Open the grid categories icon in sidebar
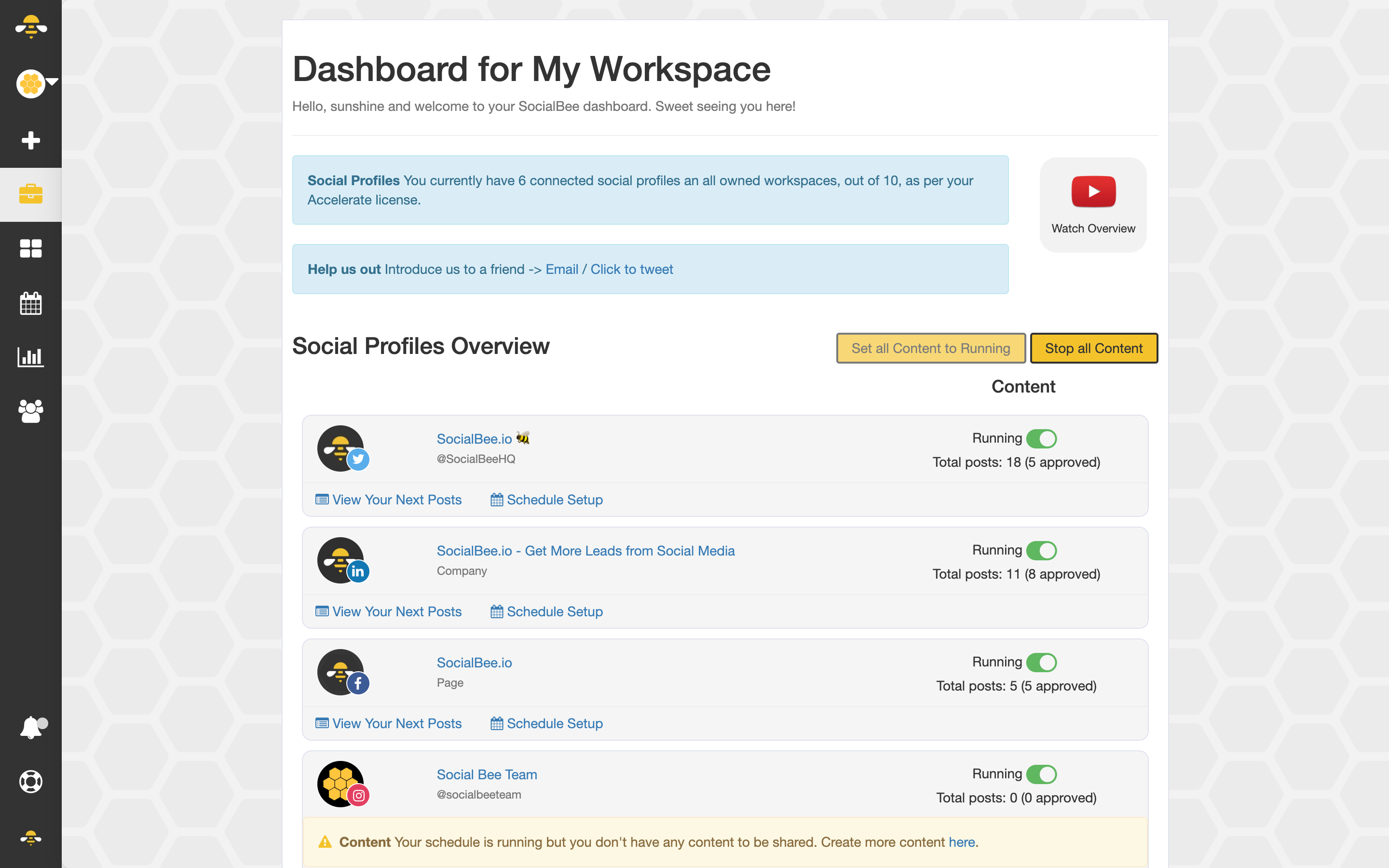Viewport: 1389px width, 868px height. (30, 248)
